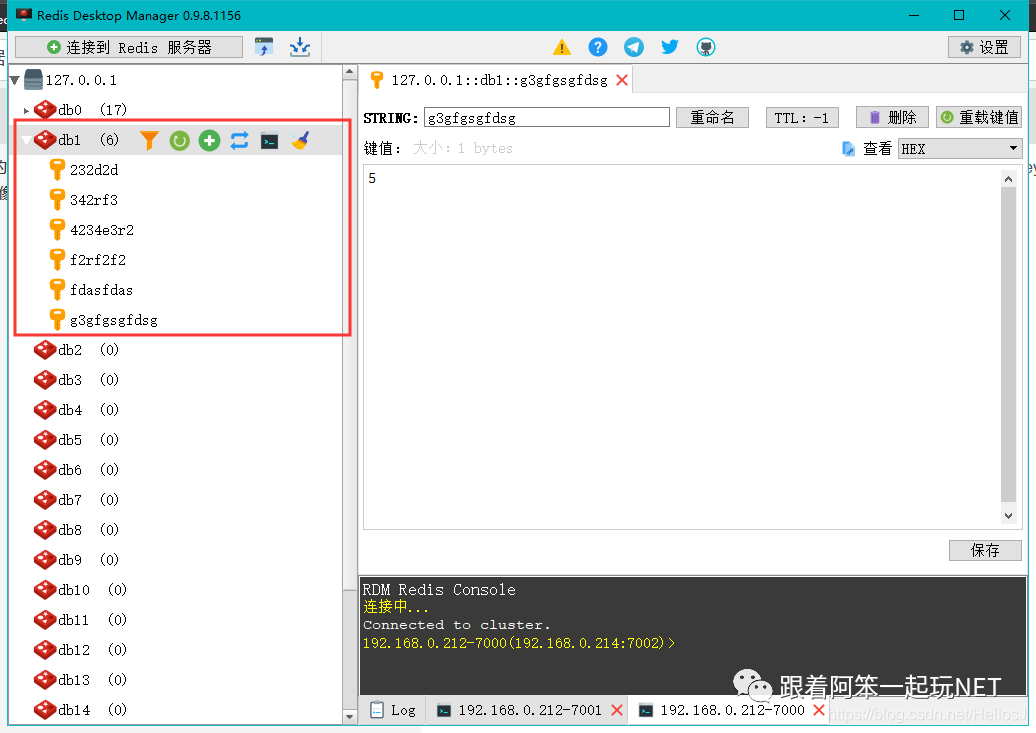The image size is (1036, 733).
Task: Click the import connections icon
Action: coord(264,47)
